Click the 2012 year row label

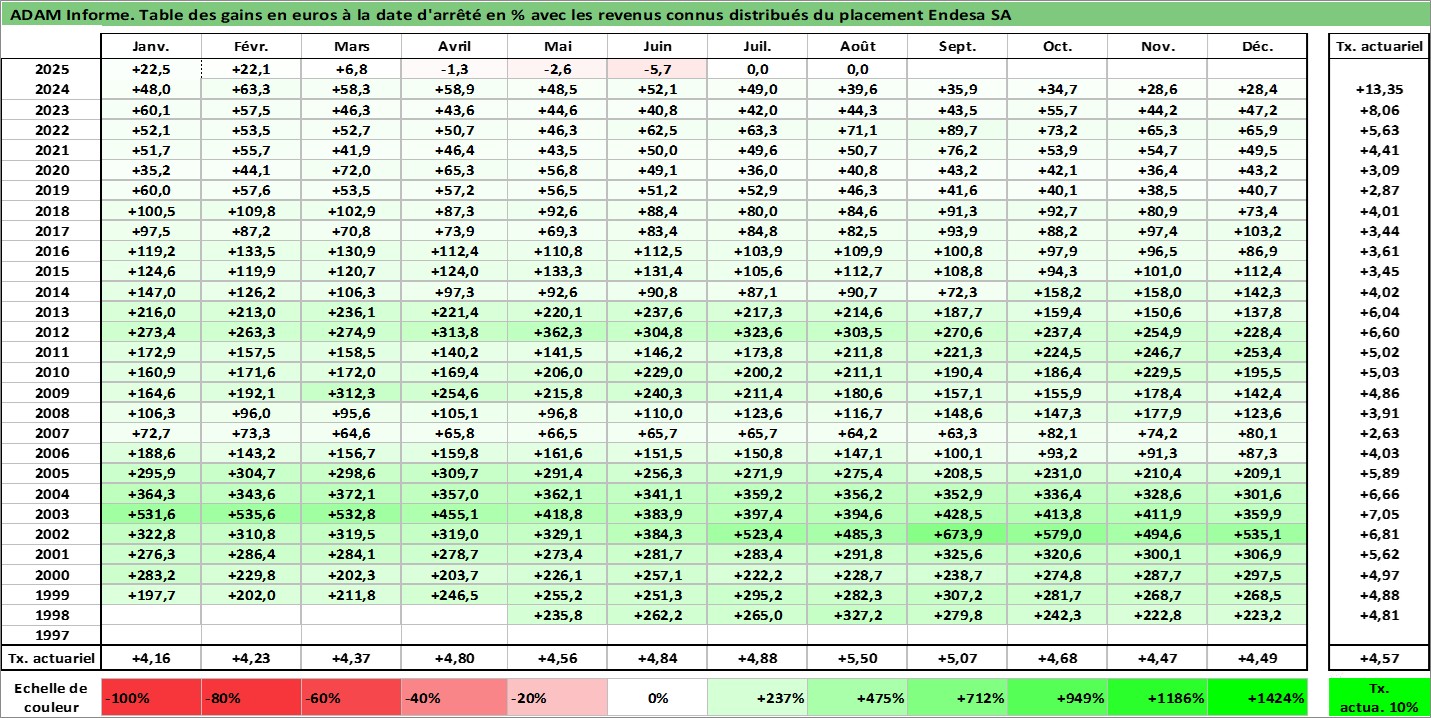51,332
